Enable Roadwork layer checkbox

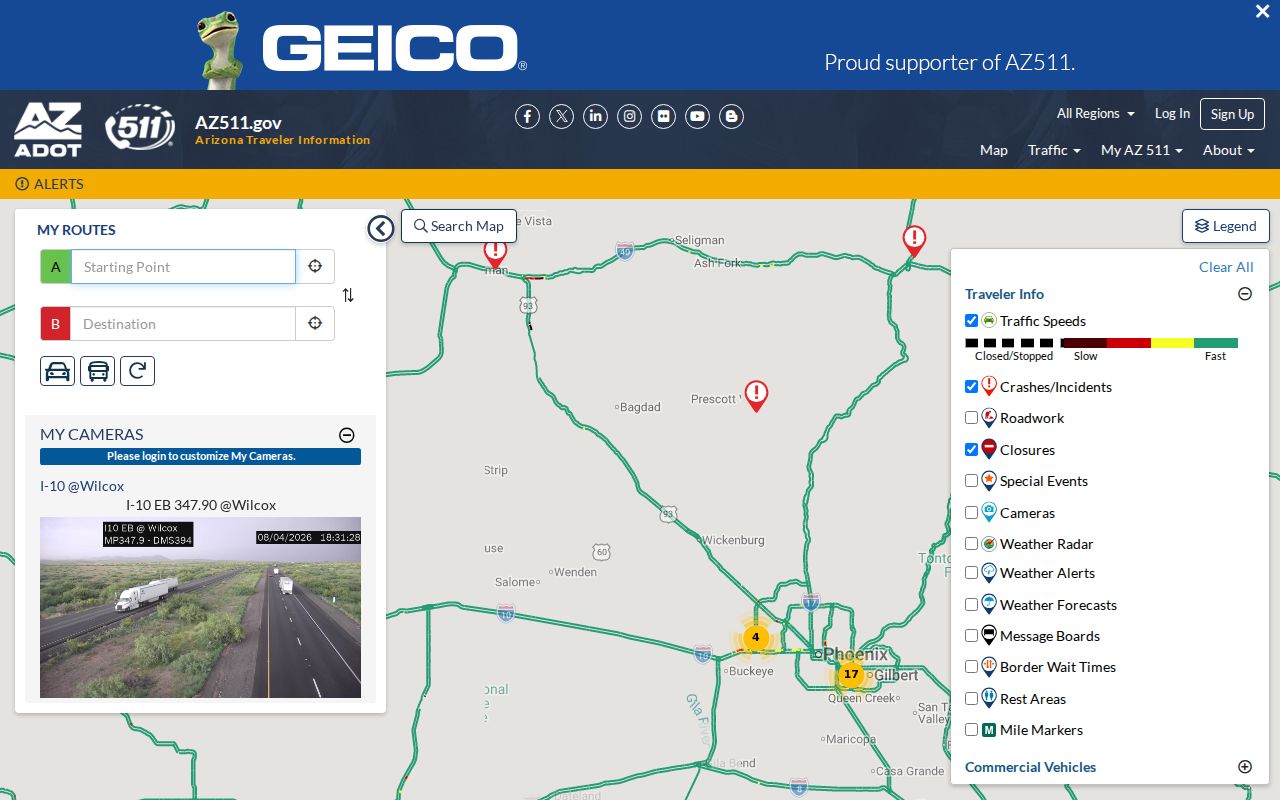971,418
